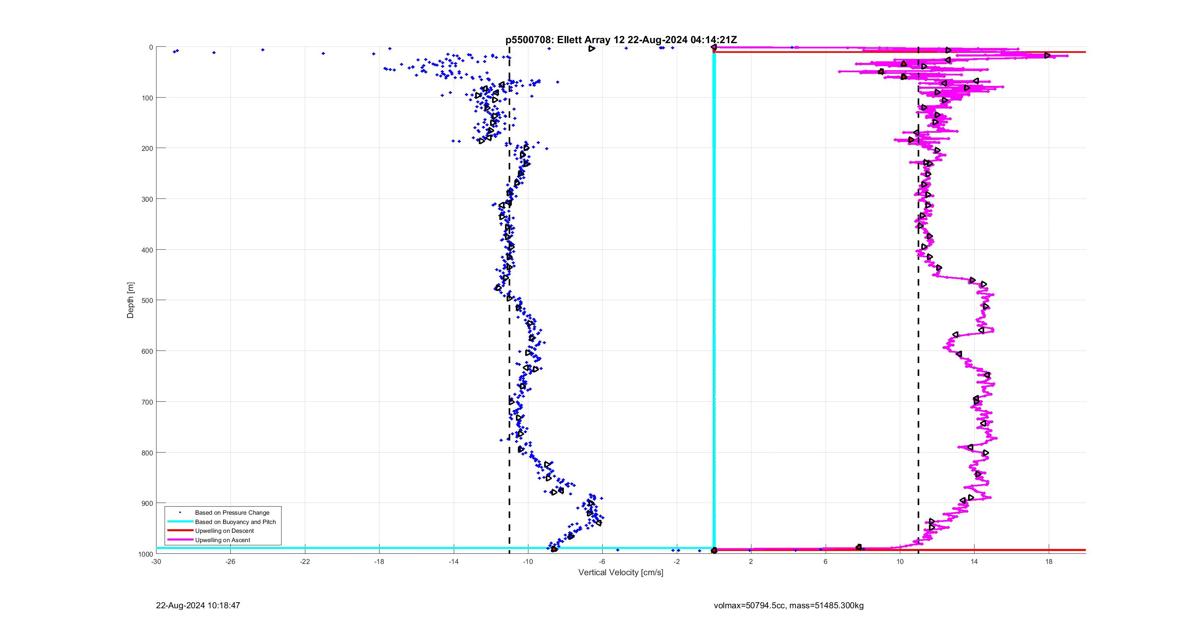Screen dimensions: 1200x622
Task: Click x-axis tick label "-14"
Action: point(453,561)
